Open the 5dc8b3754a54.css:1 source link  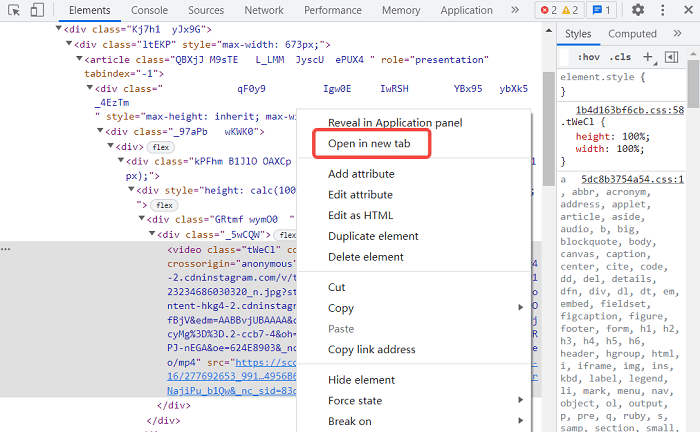(x=632, y=179)
